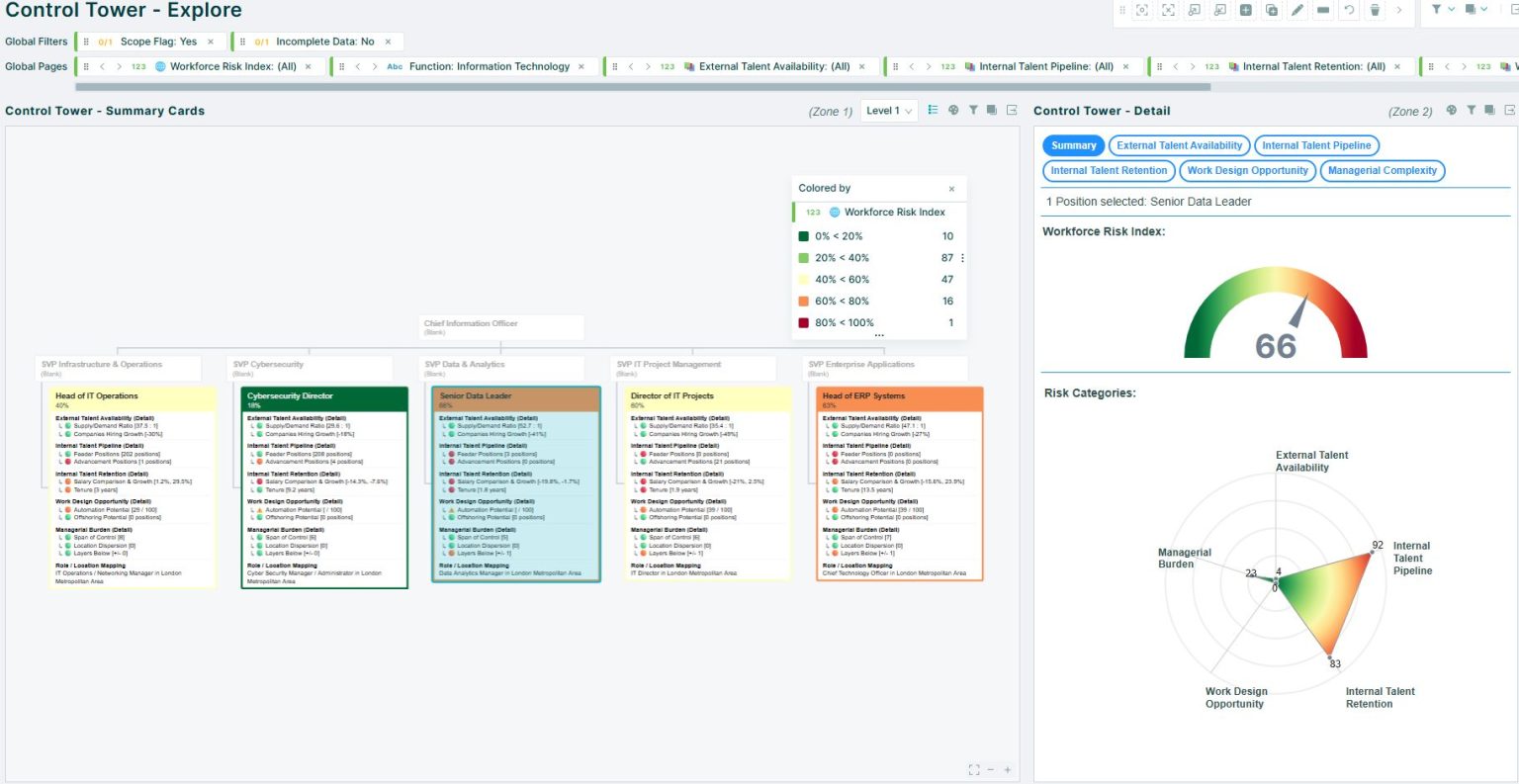The width and height of the screenshot is (1519, 784).
Task: Click the Zone 1 export icon
Action: [1012, 111]
